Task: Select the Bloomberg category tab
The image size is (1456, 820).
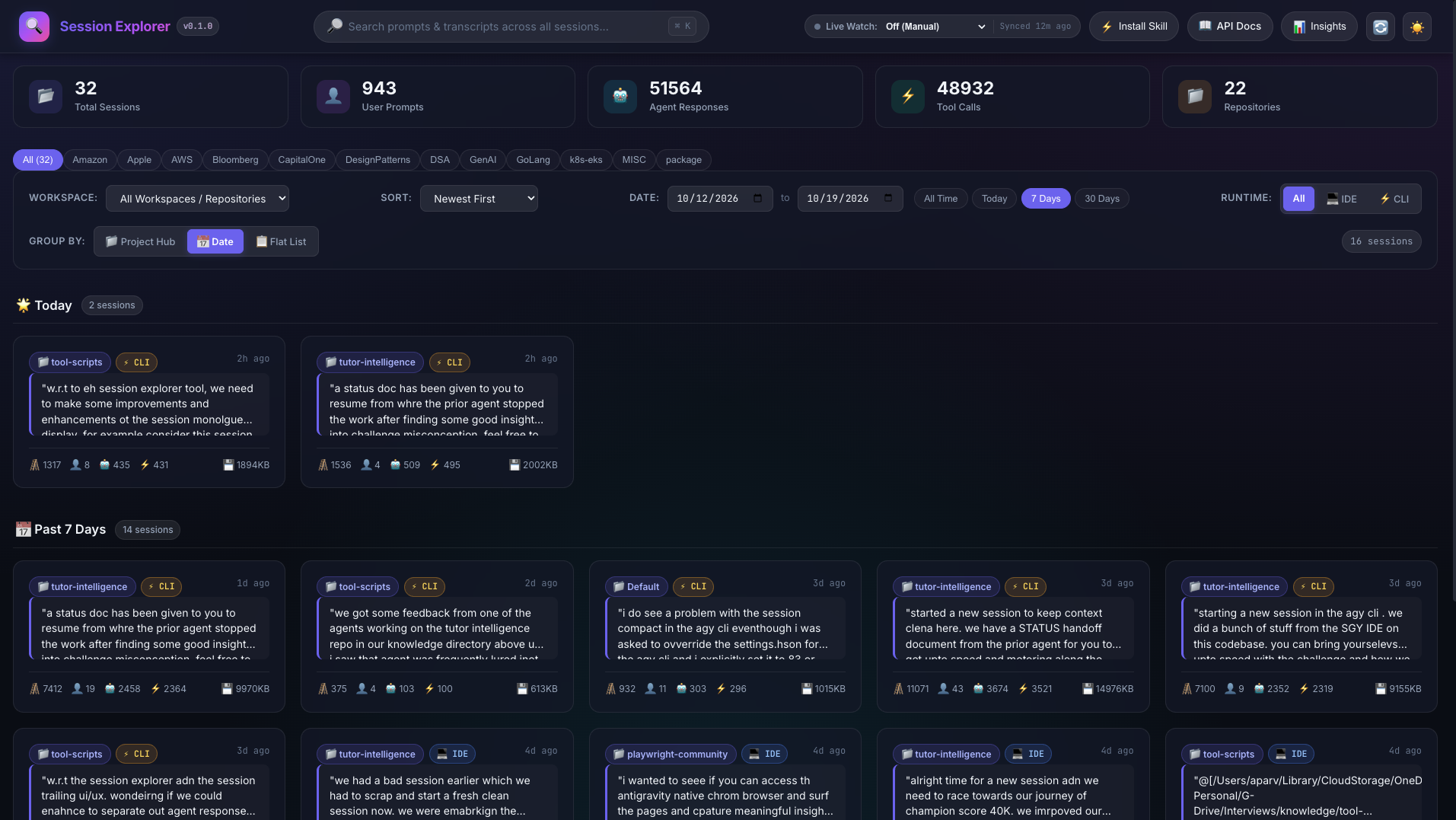Action: tap(235, 159)
